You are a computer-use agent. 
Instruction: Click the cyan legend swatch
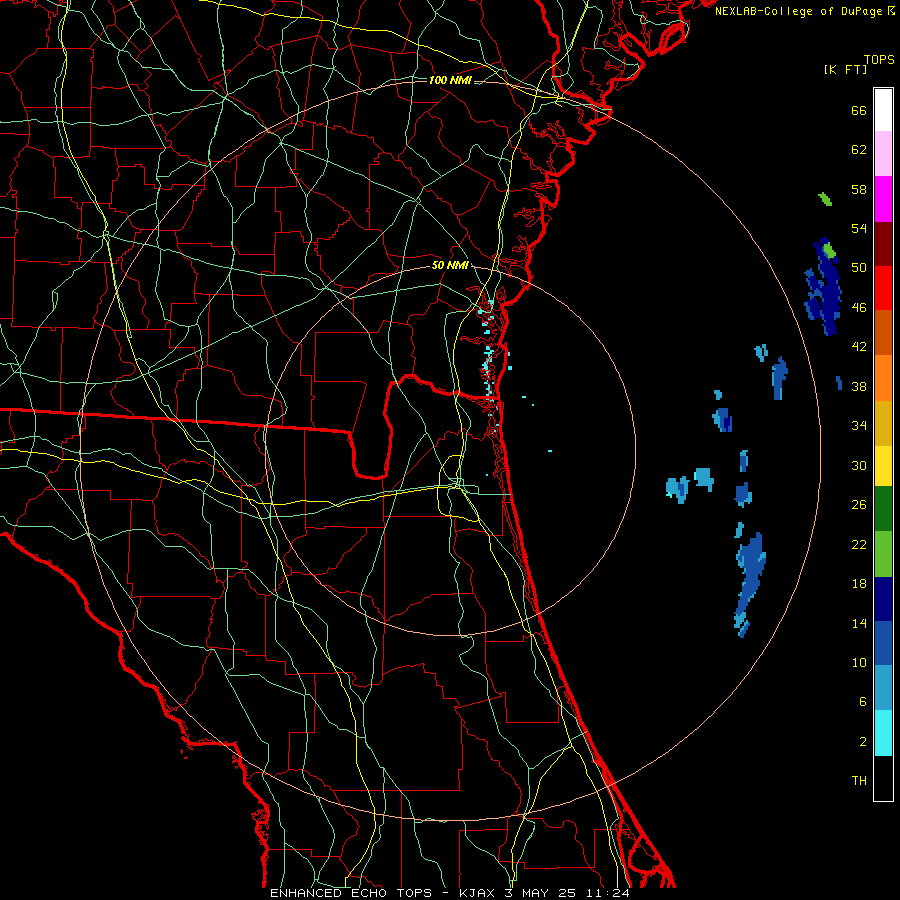click(883, 733)
